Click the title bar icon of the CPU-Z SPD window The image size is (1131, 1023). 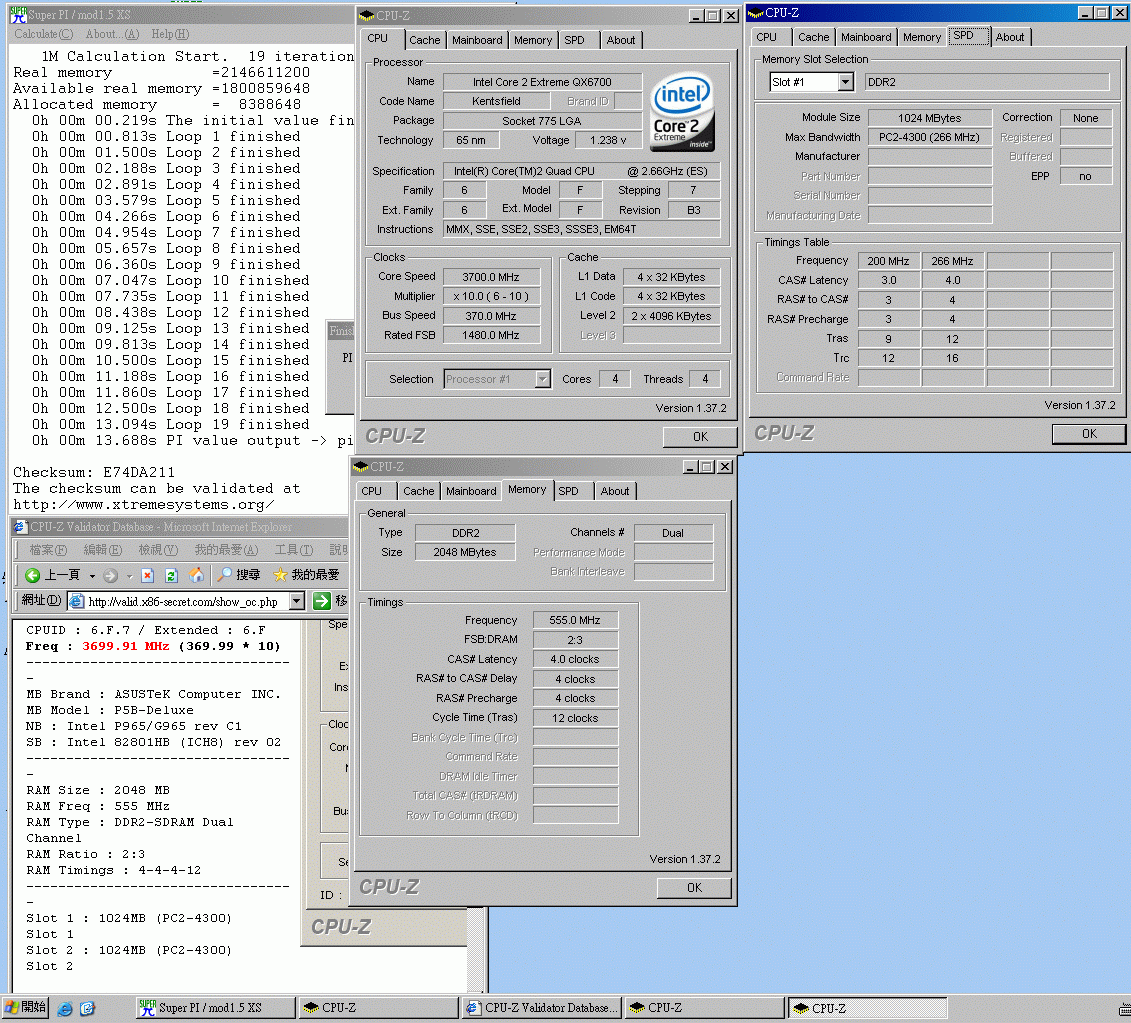[756, 13]
